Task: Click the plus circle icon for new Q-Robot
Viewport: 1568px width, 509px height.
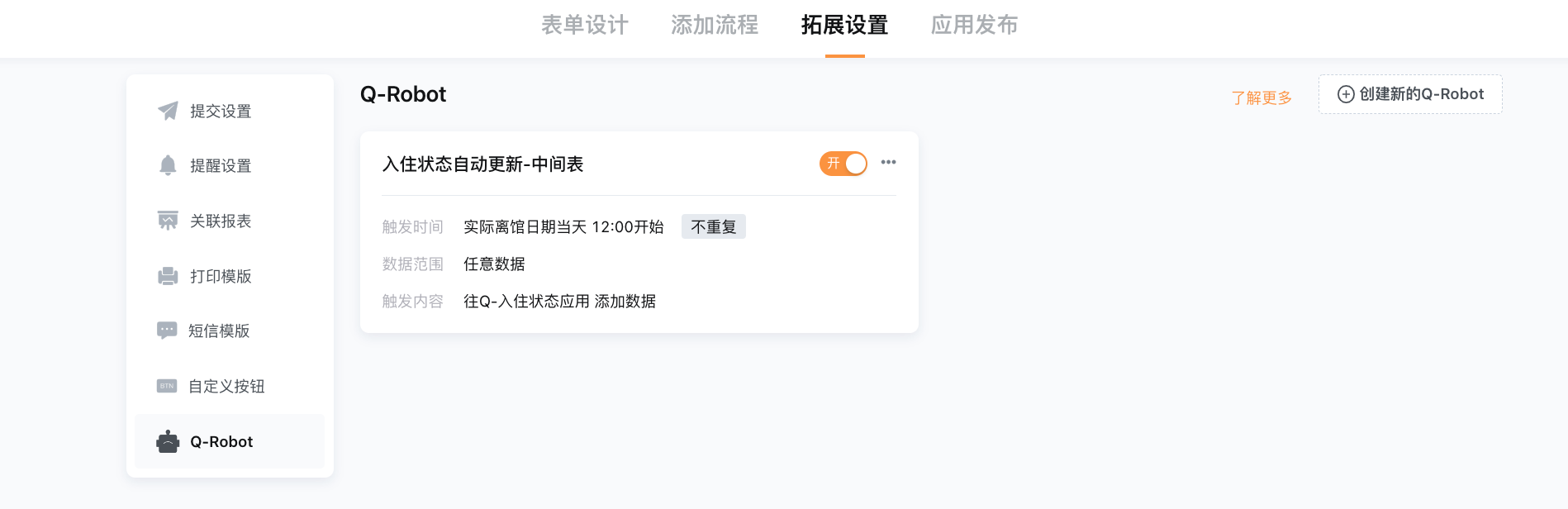Action: coord(1346,94)
